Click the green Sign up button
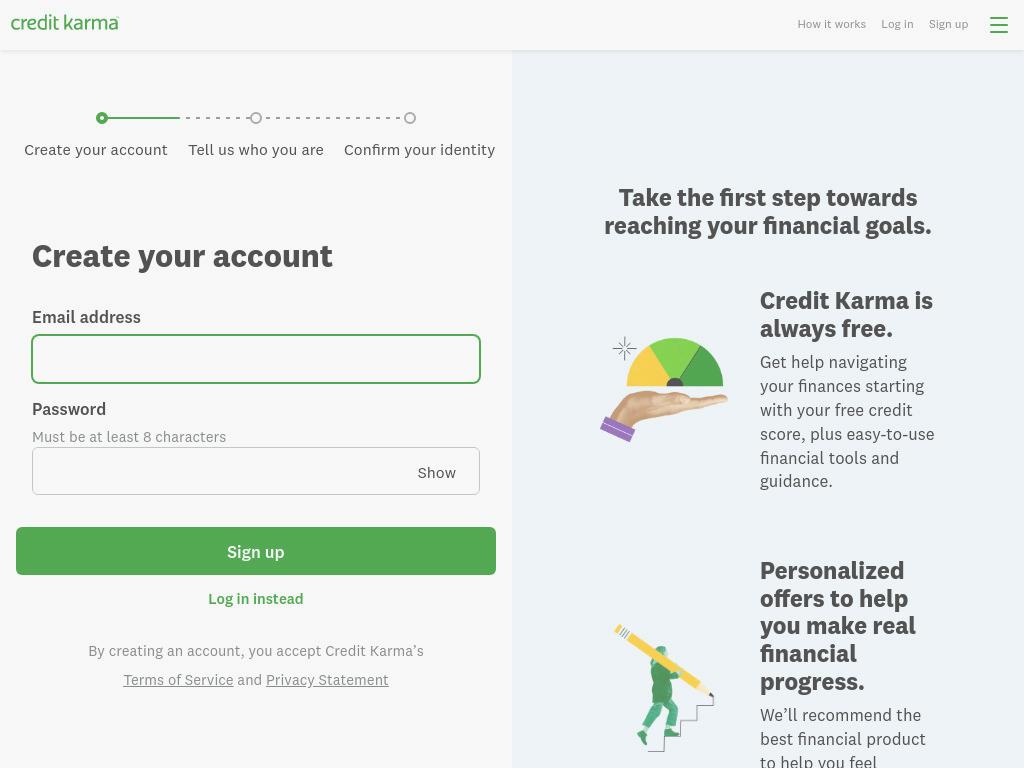This screenshot has height=768, width=1024. pyautogui.click(x=256, y=551)
